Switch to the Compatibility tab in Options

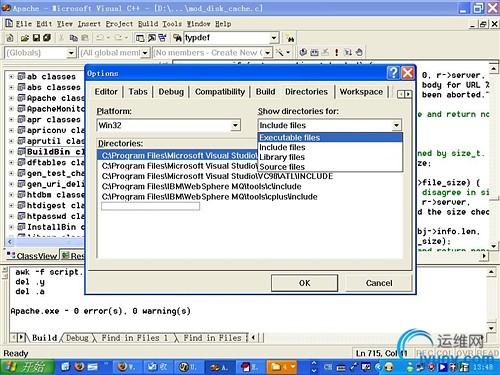220,92
